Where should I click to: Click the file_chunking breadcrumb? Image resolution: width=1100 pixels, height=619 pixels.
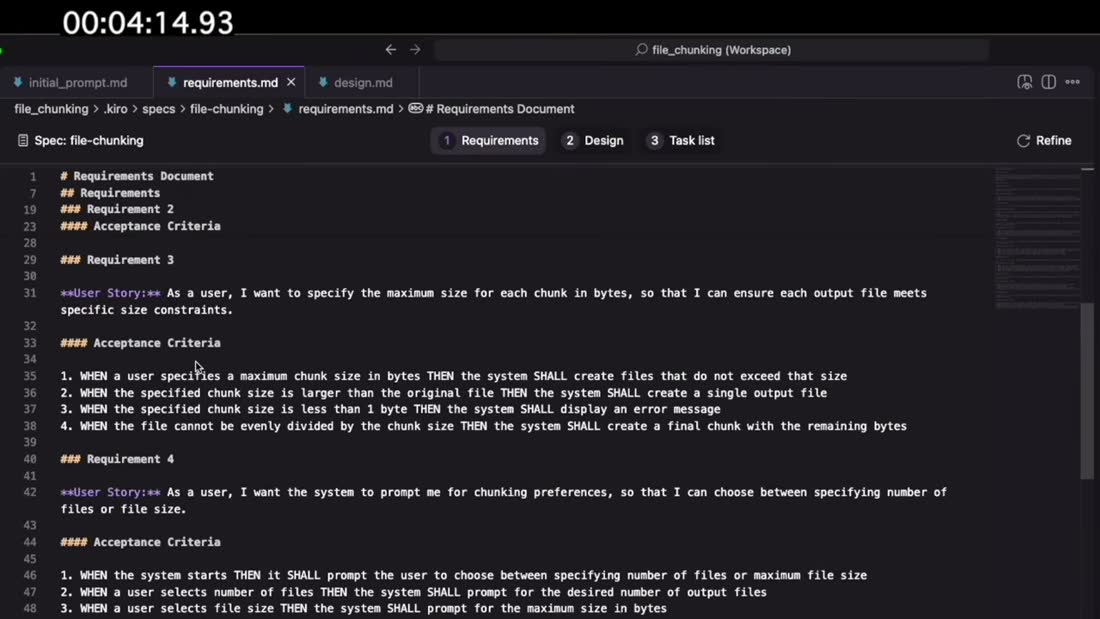(51, 109)
